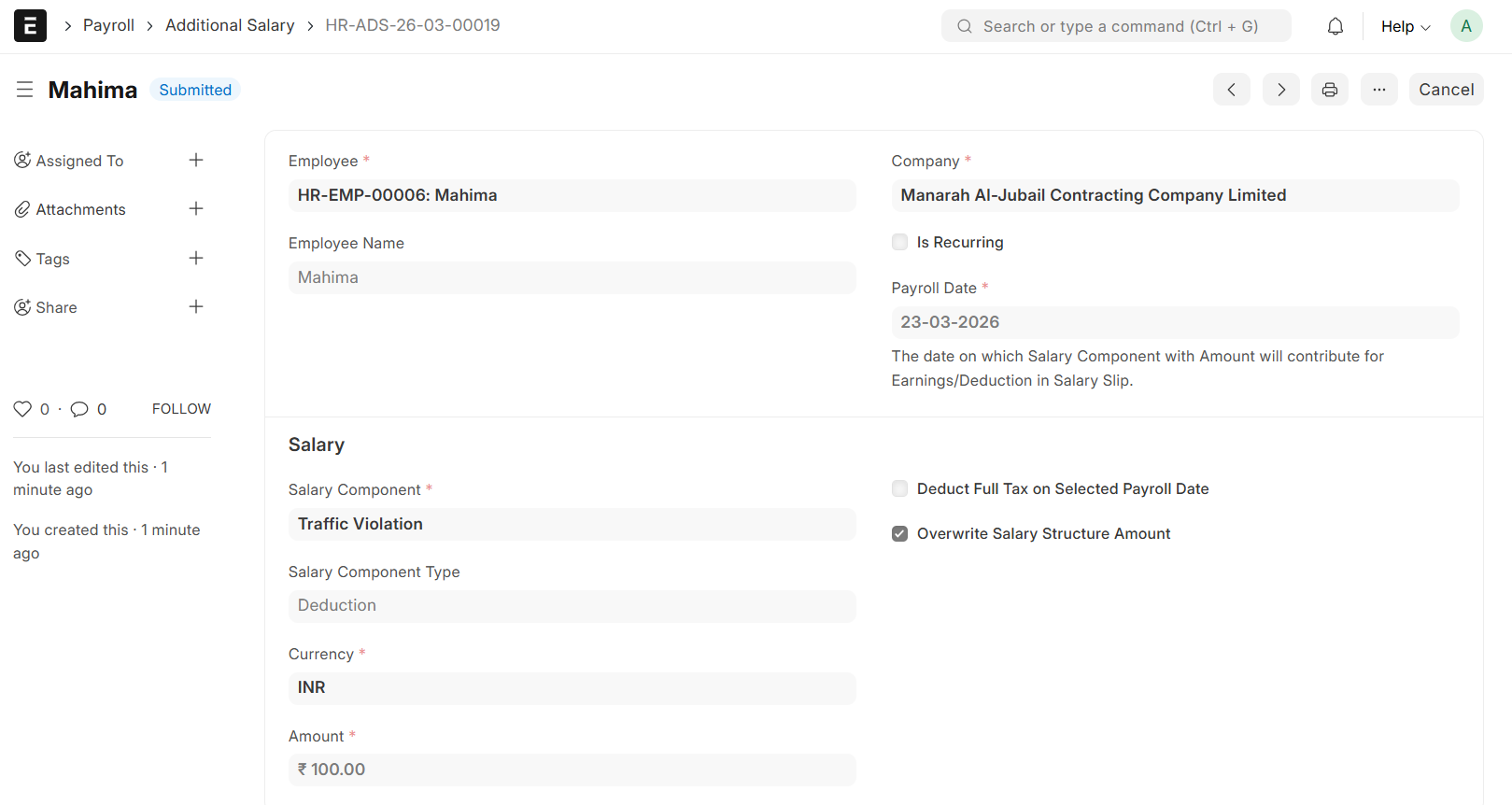Click FOLLOW to follow this document

tap(181, 409)
